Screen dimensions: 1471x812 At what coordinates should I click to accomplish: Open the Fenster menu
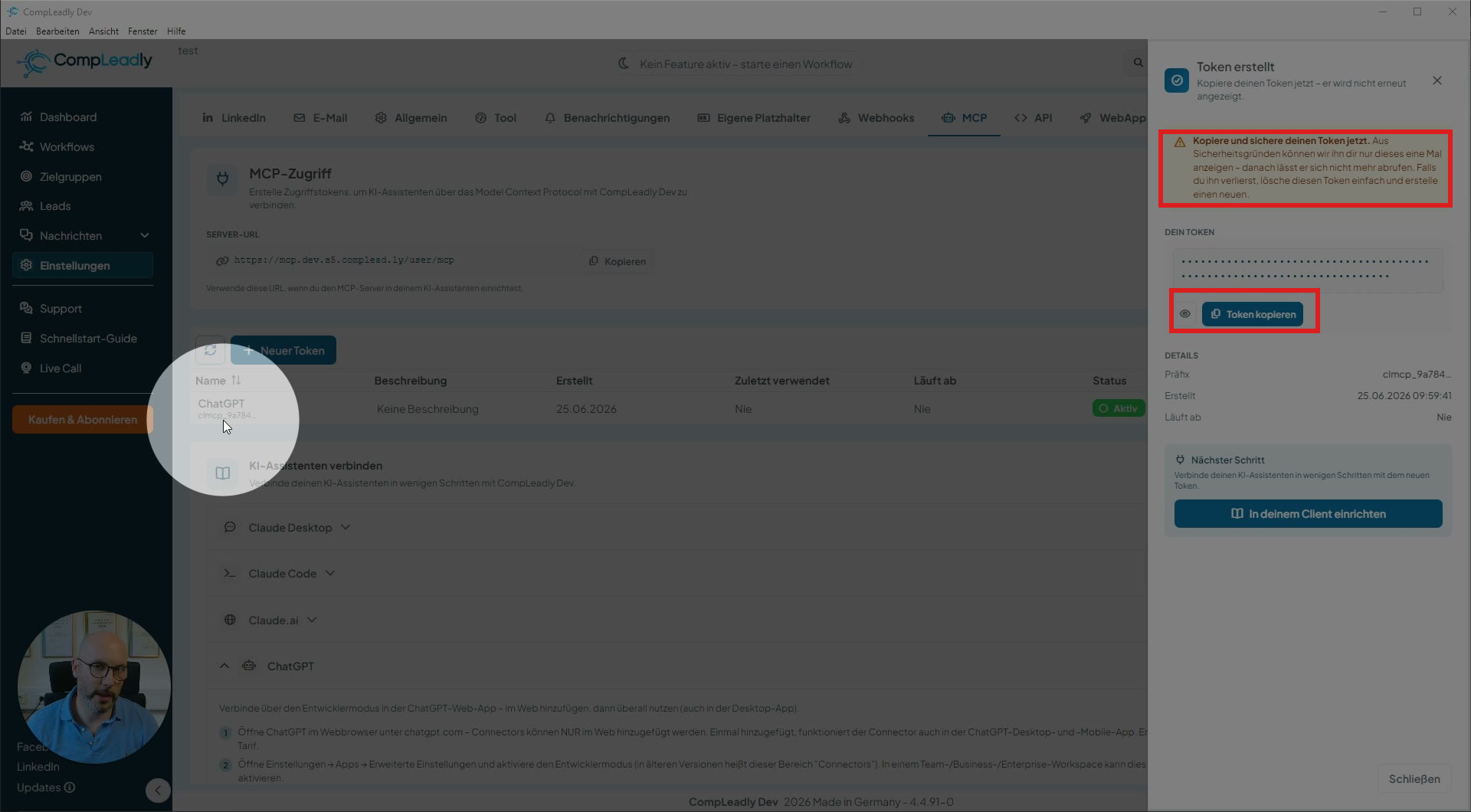pos(143,31)
